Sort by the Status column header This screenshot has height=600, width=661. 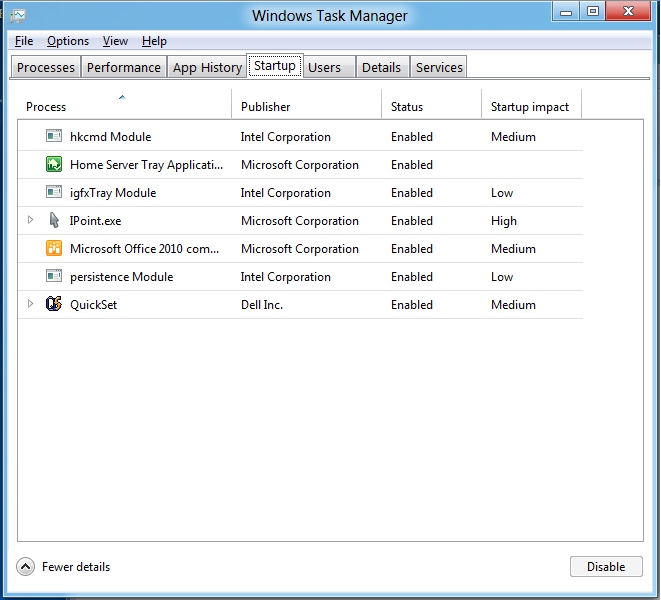click(x=431, y=104)
